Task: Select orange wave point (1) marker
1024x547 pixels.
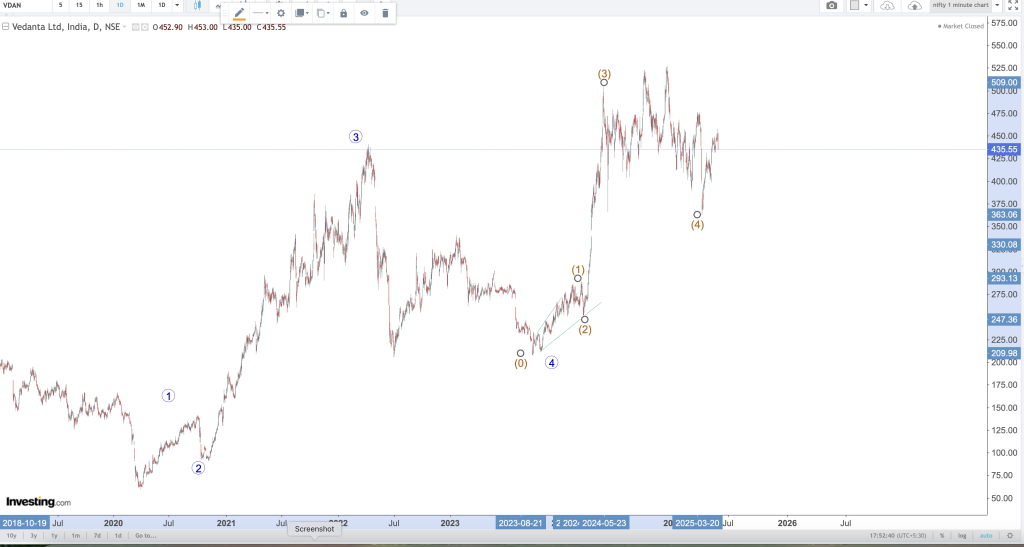Action: (578, 279)
